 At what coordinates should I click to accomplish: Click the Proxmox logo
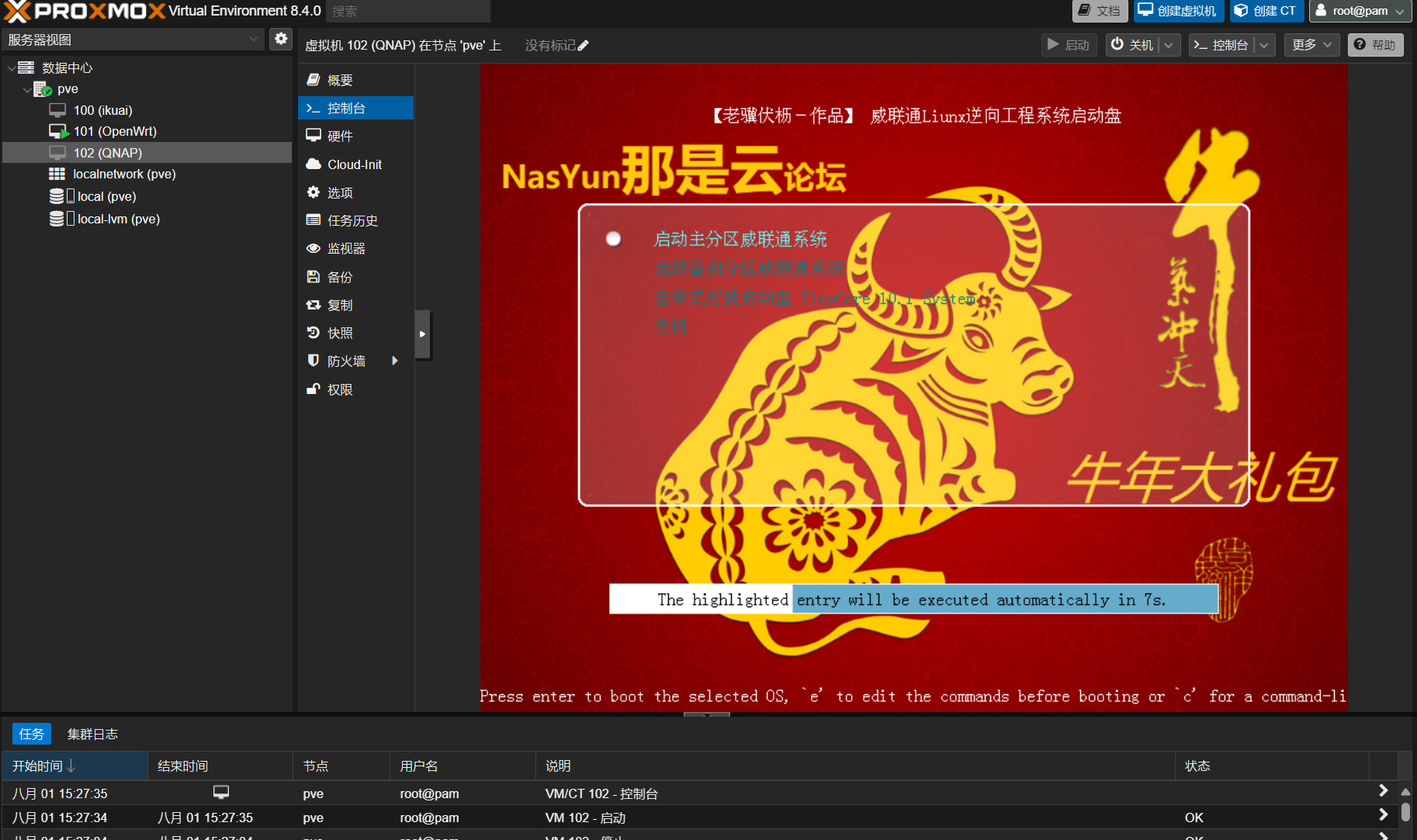pos(84,11)
